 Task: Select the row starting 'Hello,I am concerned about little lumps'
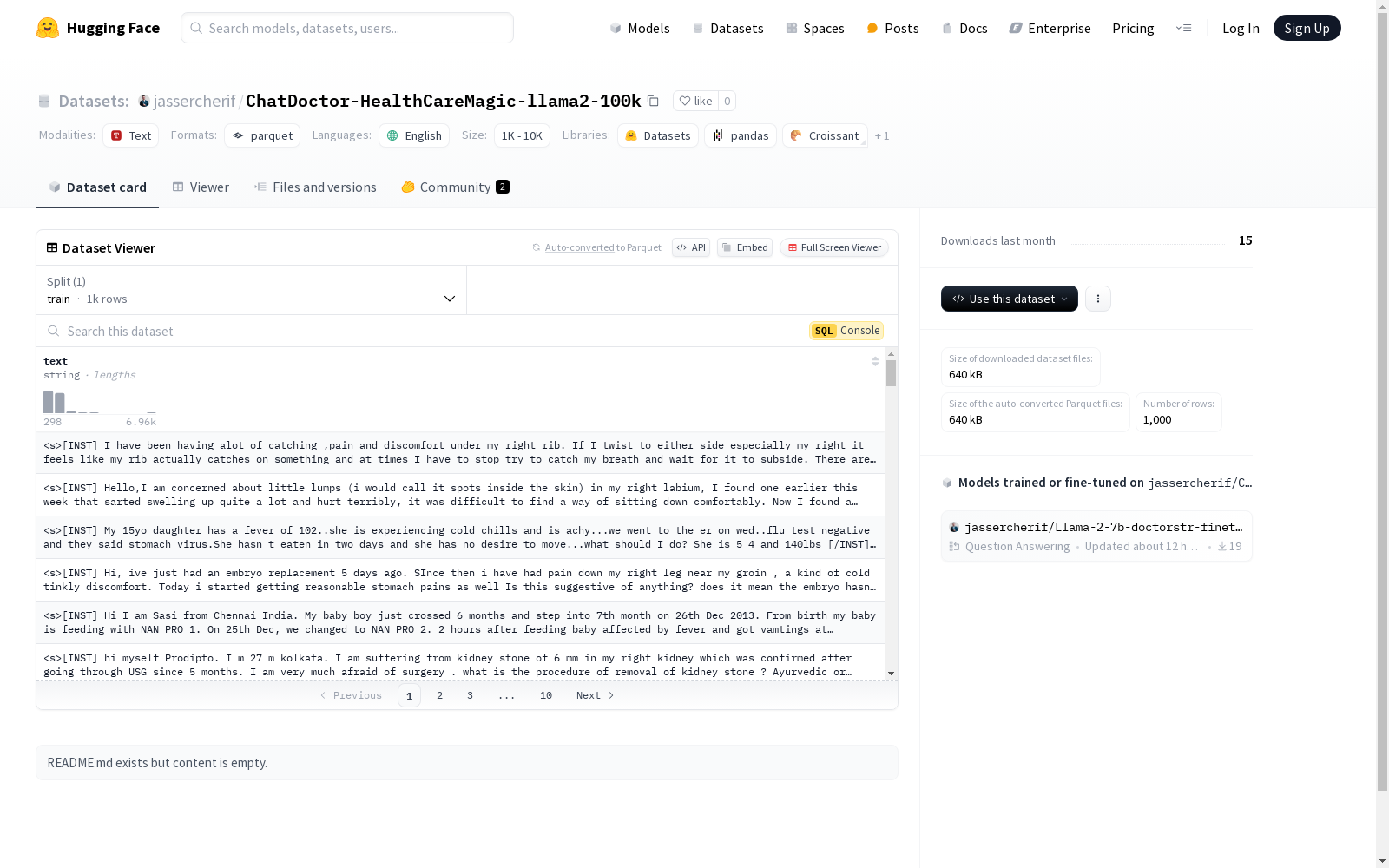point(460,495)
